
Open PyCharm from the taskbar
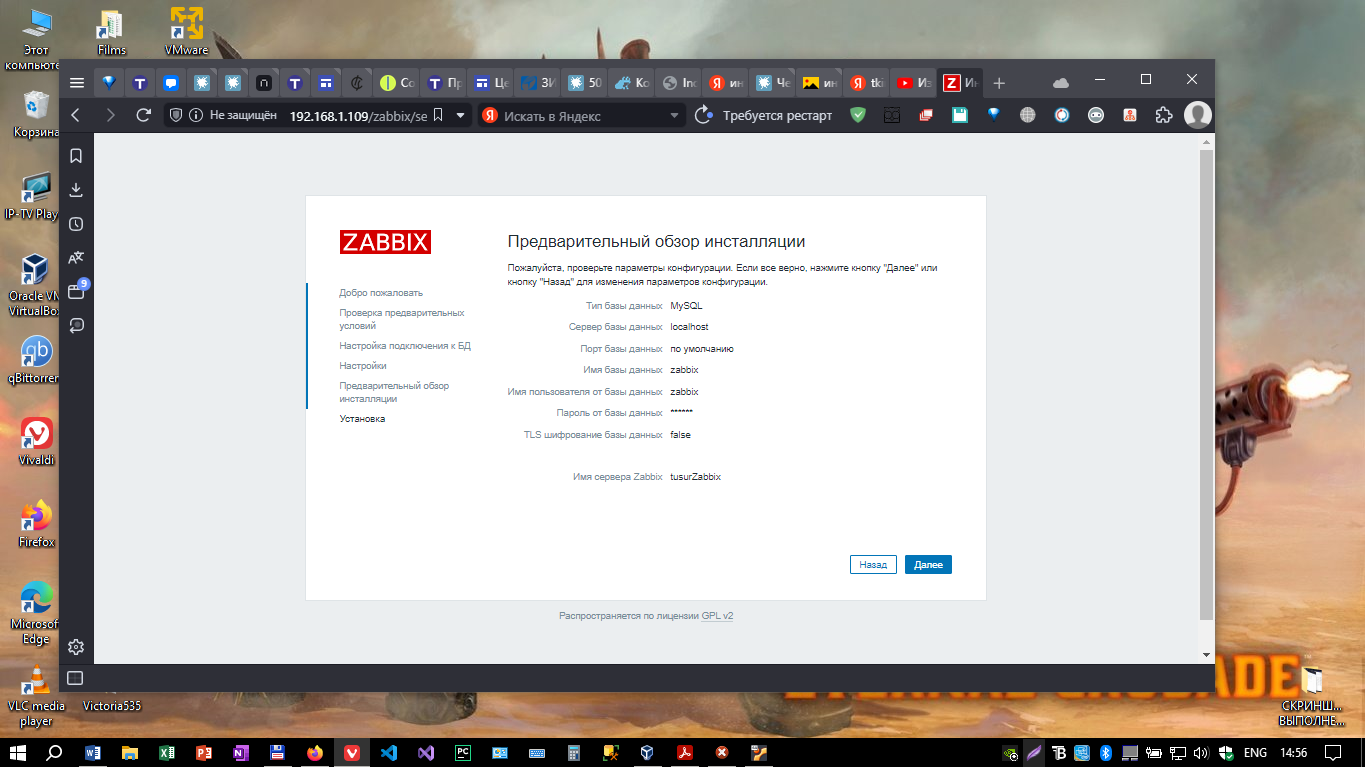(463, 752)
